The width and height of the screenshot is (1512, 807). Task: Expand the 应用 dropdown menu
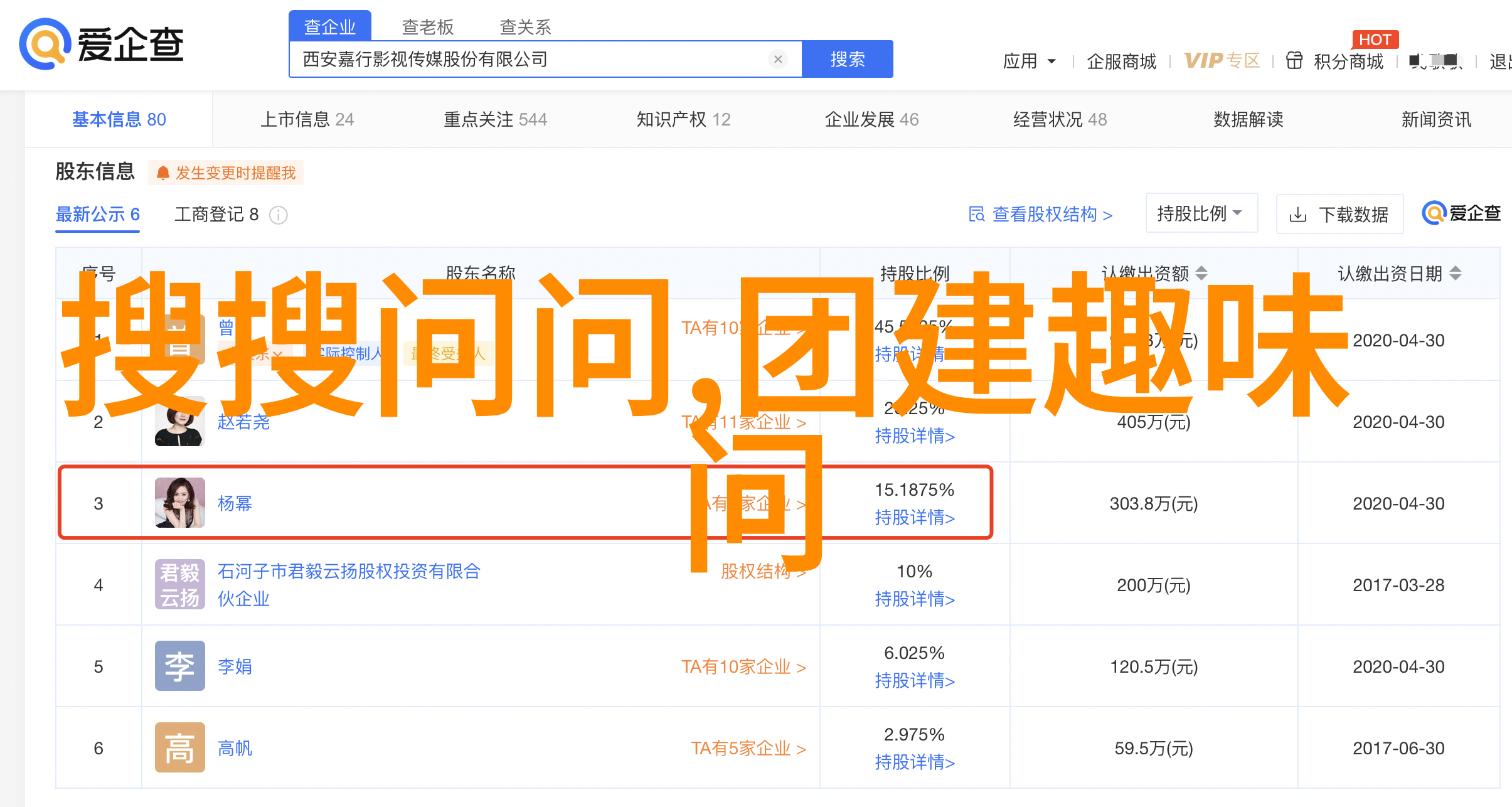tap(1030, 61)
